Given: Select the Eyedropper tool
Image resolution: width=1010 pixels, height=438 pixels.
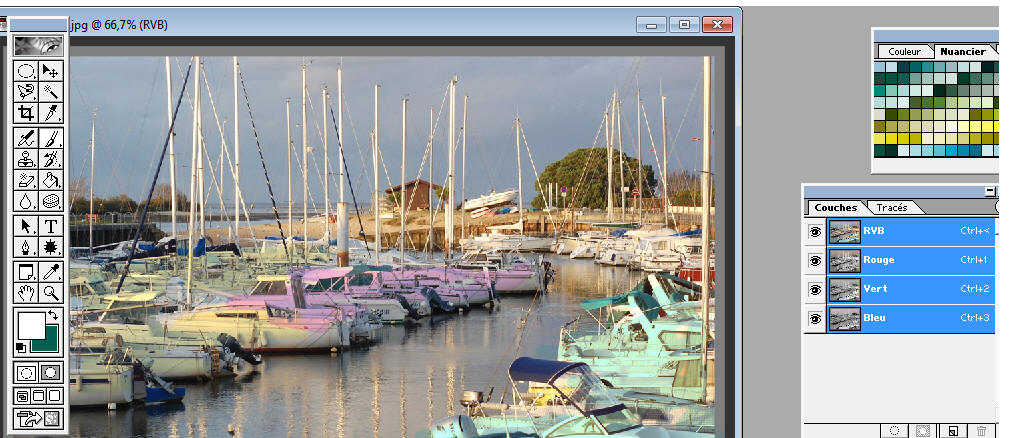Looking at the screenshot, I should click(x=51, y=272).
